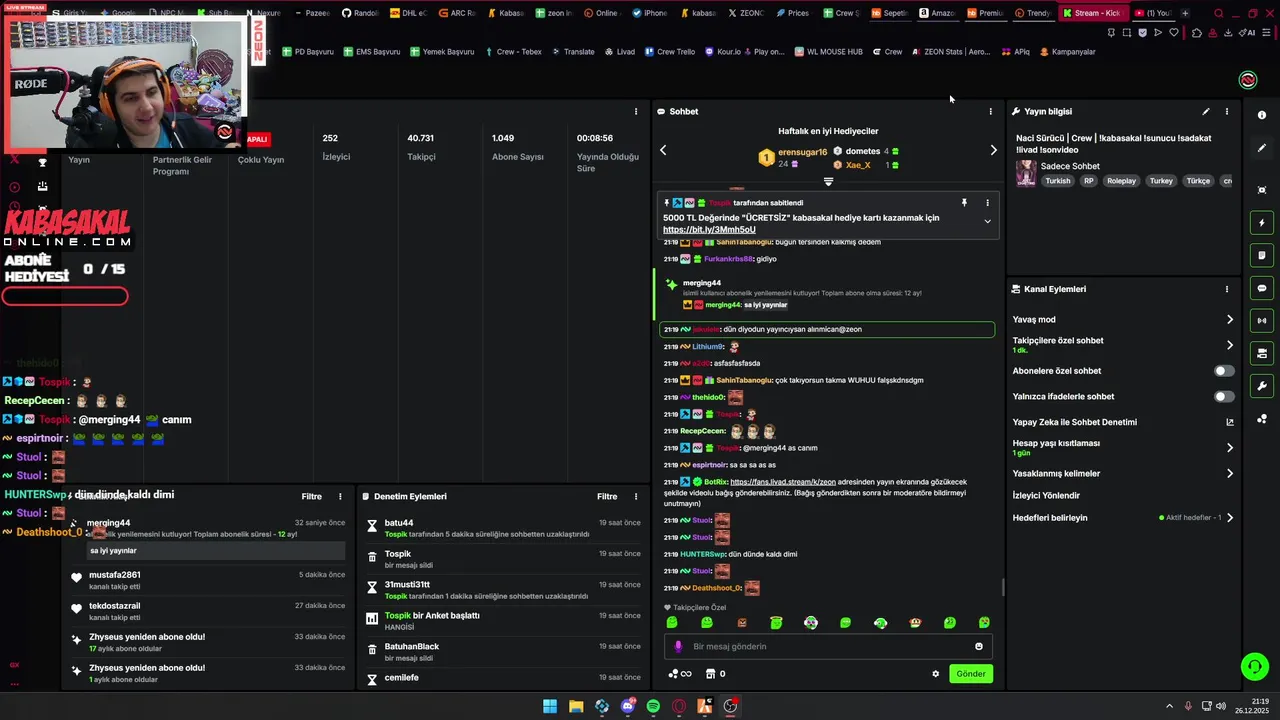Viewport: 1280px width, 720px height.
Task: Show next weekly top gifters
Action: click(x=993, y=150)
